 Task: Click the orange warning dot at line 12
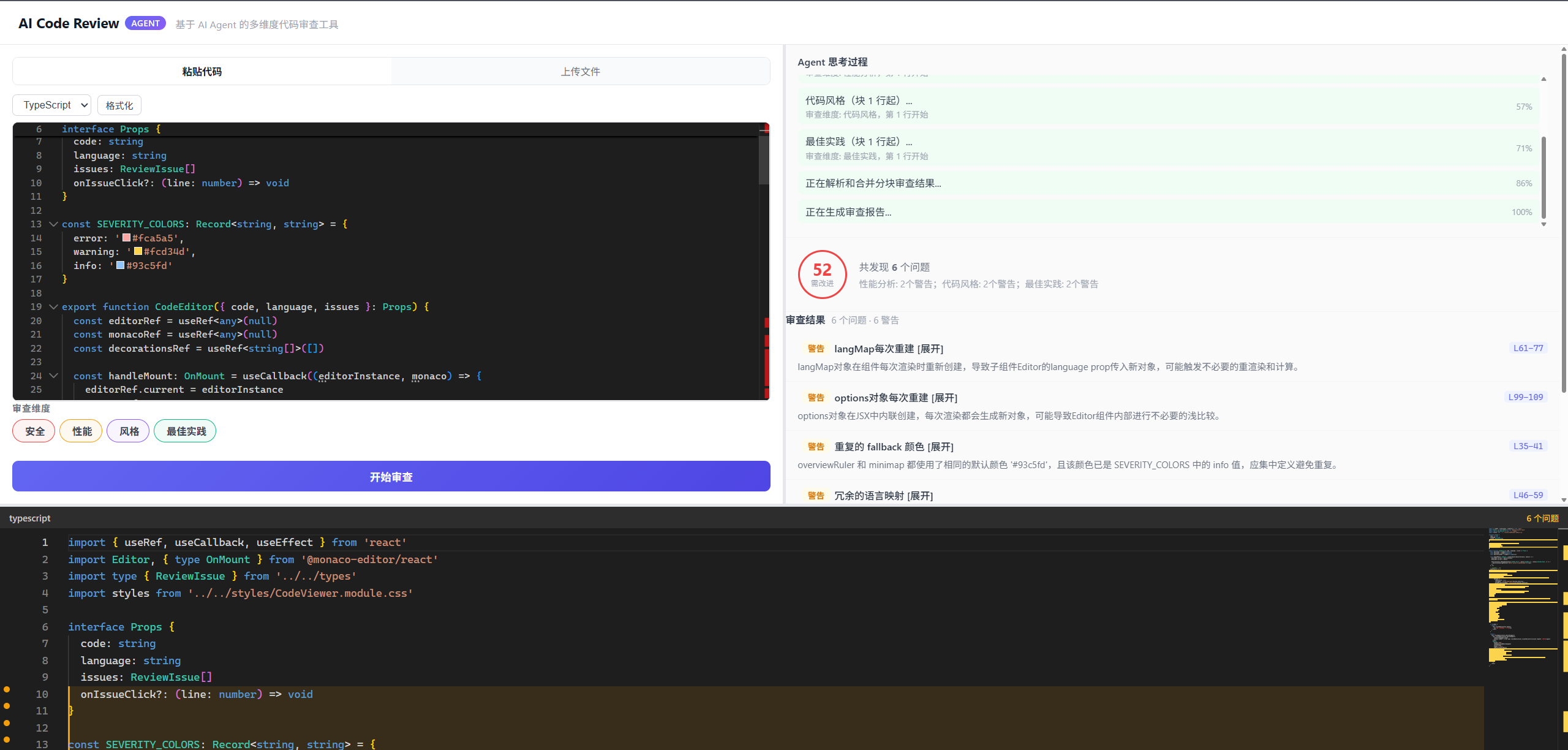[x=7, y=723]
